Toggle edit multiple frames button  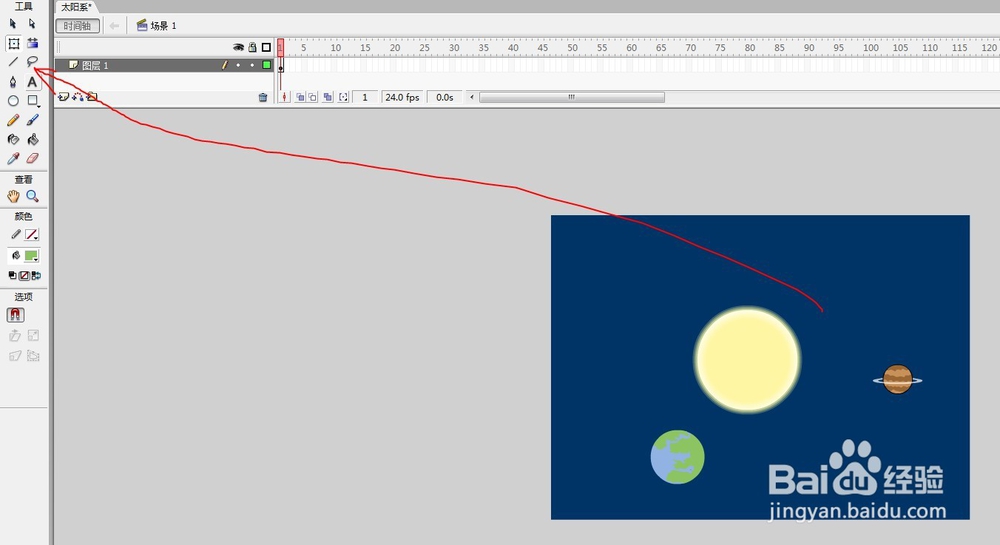click(328, 97)
